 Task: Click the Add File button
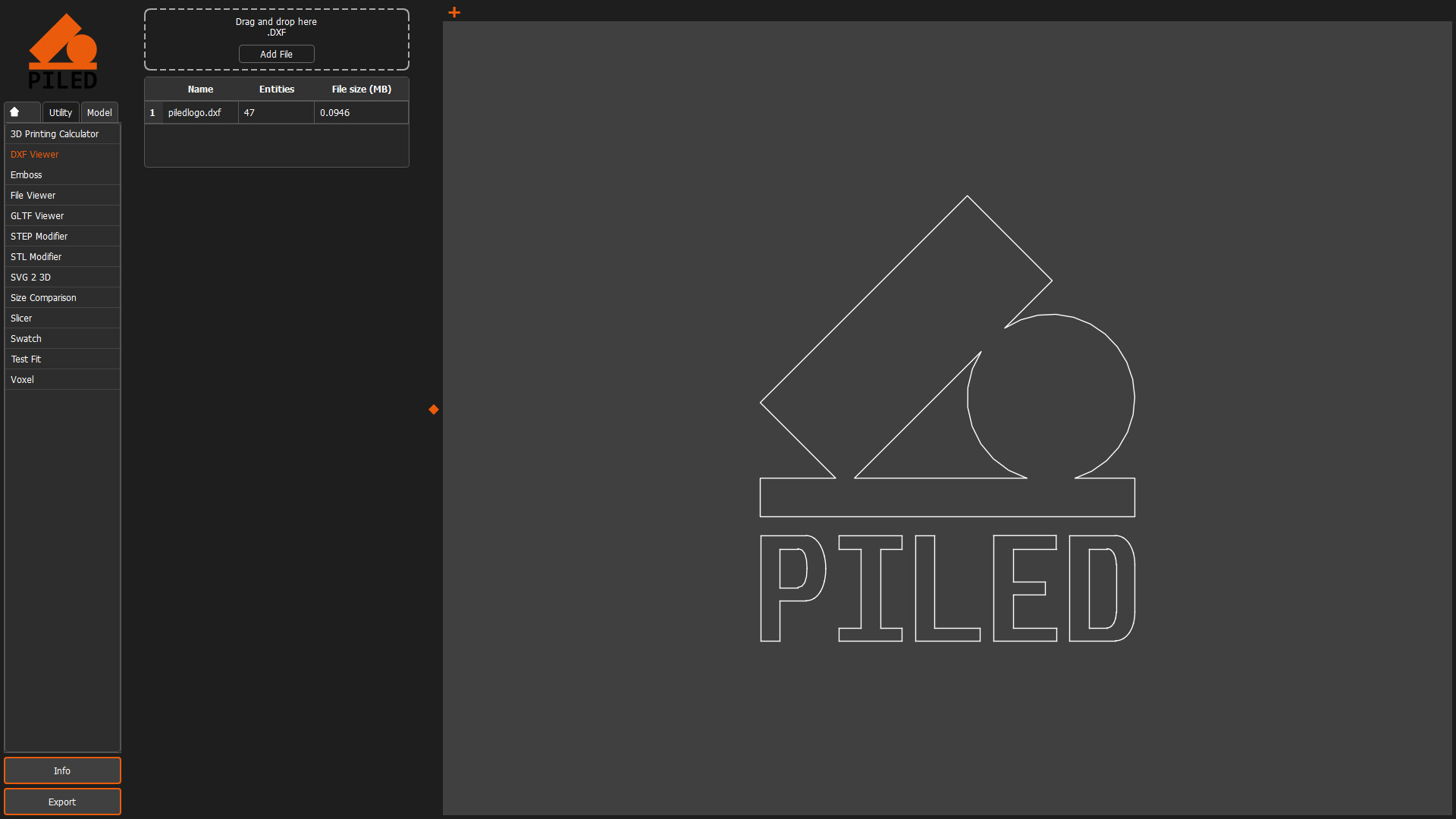276,54
